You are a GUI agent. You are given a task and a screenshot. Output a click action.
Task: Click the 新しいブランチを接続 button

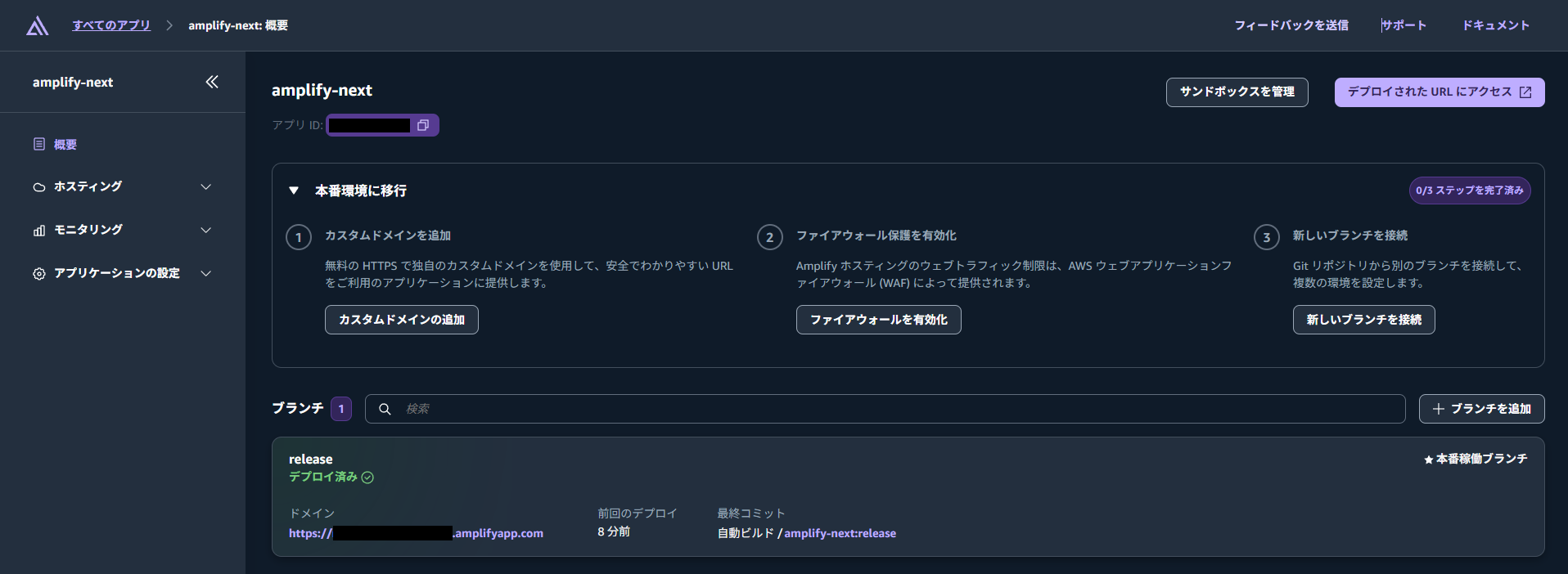(1364, 320)
